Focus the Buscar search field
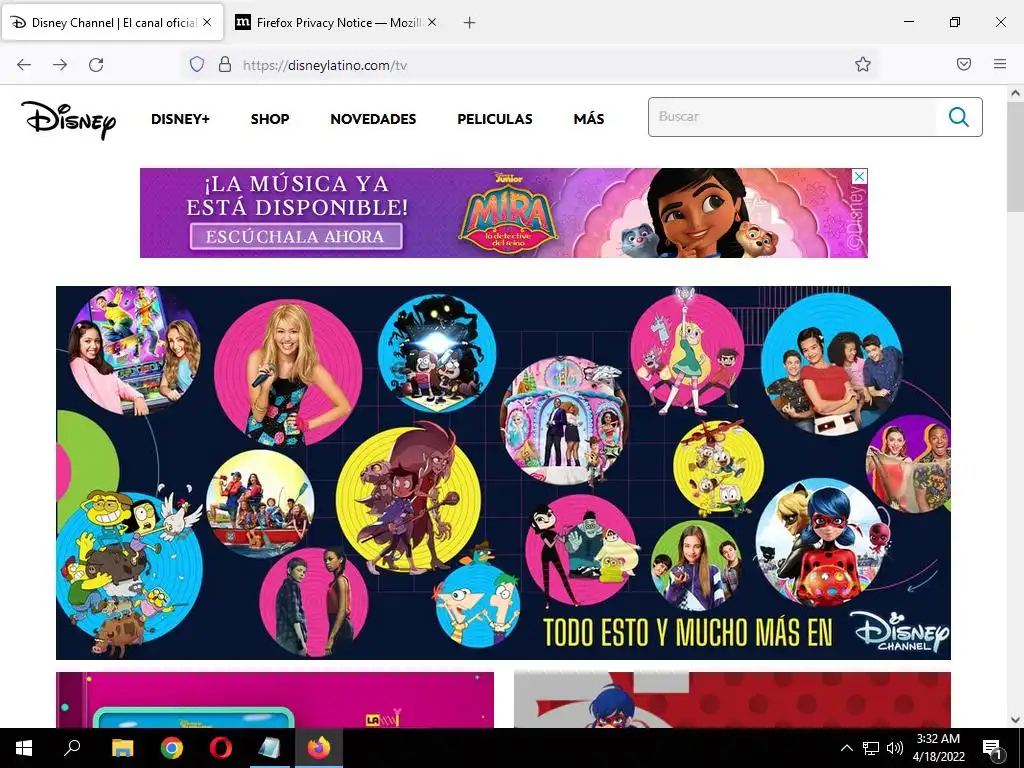This screenshot has height=768, width=1024. [792, 117]
